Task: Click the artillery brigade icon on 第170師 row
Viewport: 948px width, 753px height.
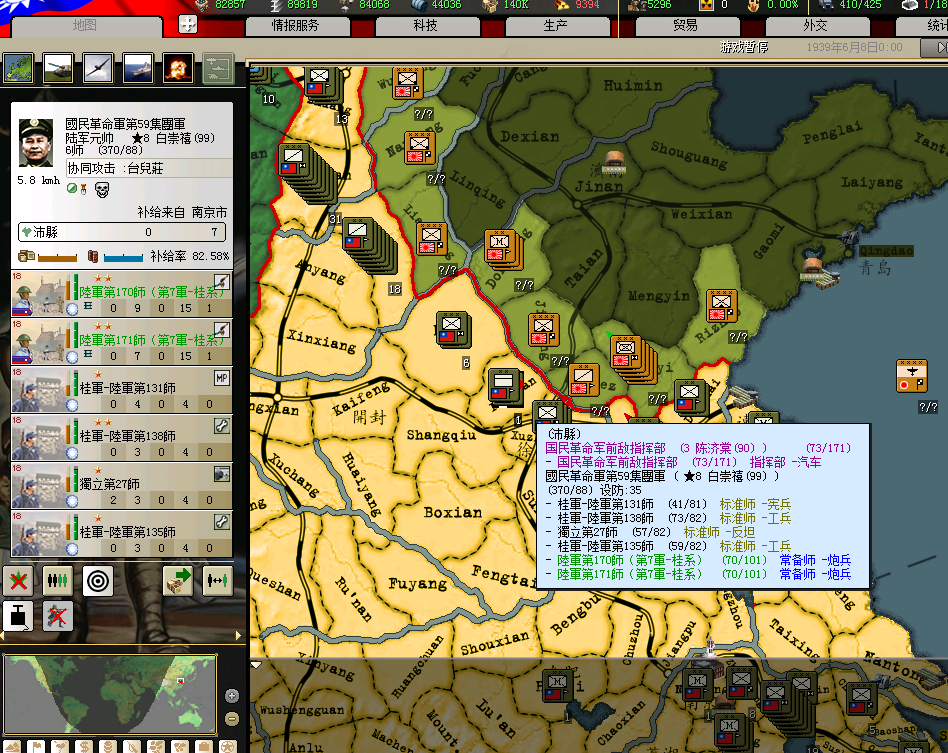Action: click(222, 281)
